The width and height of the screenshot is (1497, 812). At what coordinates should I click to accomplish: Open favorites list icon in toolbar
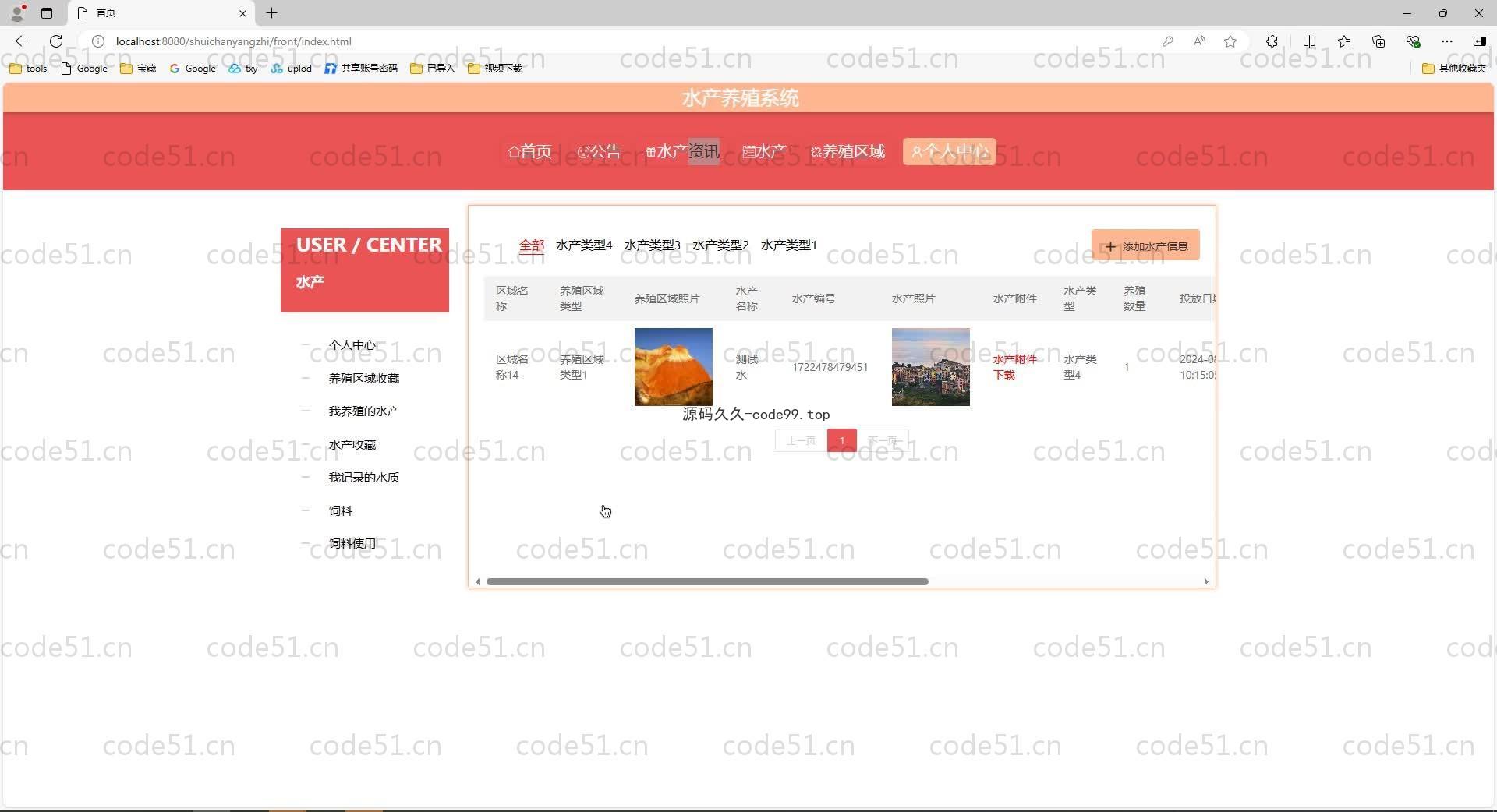[1344, 41]
